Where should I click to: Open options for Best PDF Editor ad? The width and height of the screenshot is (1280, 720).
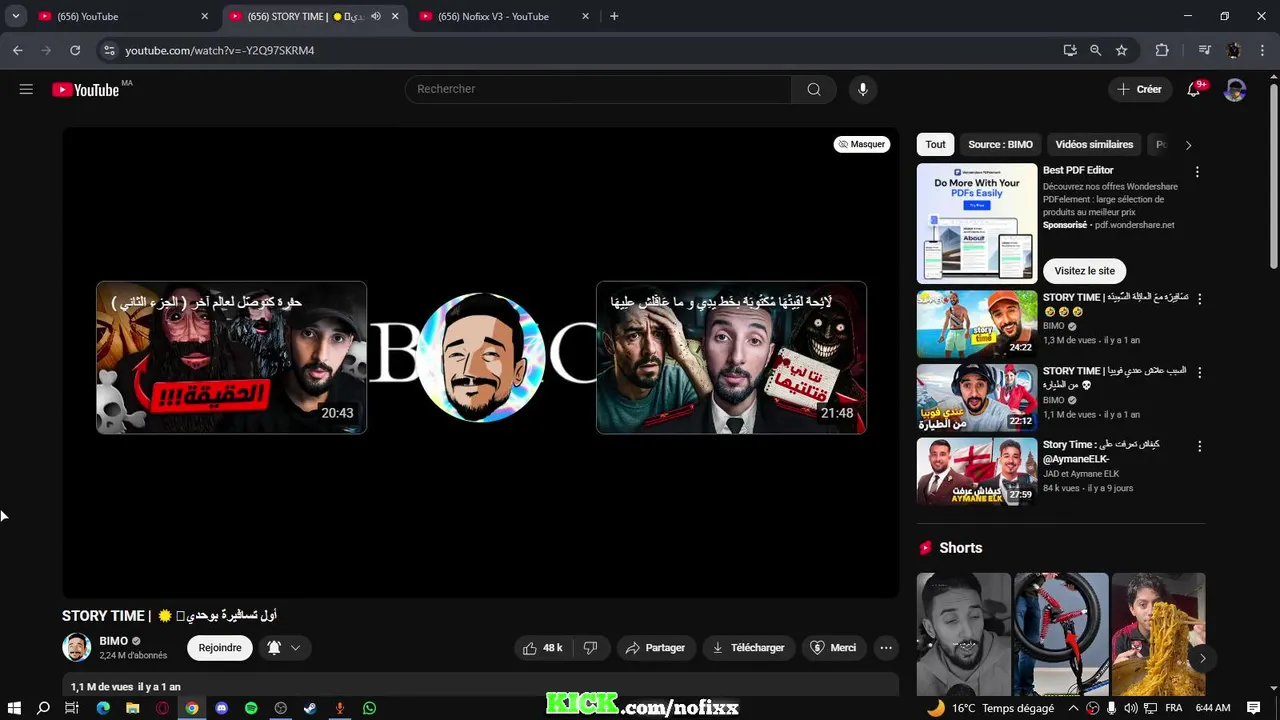1197,172
